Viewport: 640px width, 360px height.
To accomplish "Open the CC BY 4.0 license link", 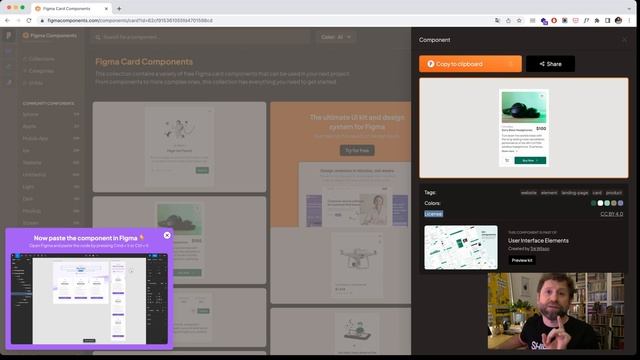I will [611, 214].
